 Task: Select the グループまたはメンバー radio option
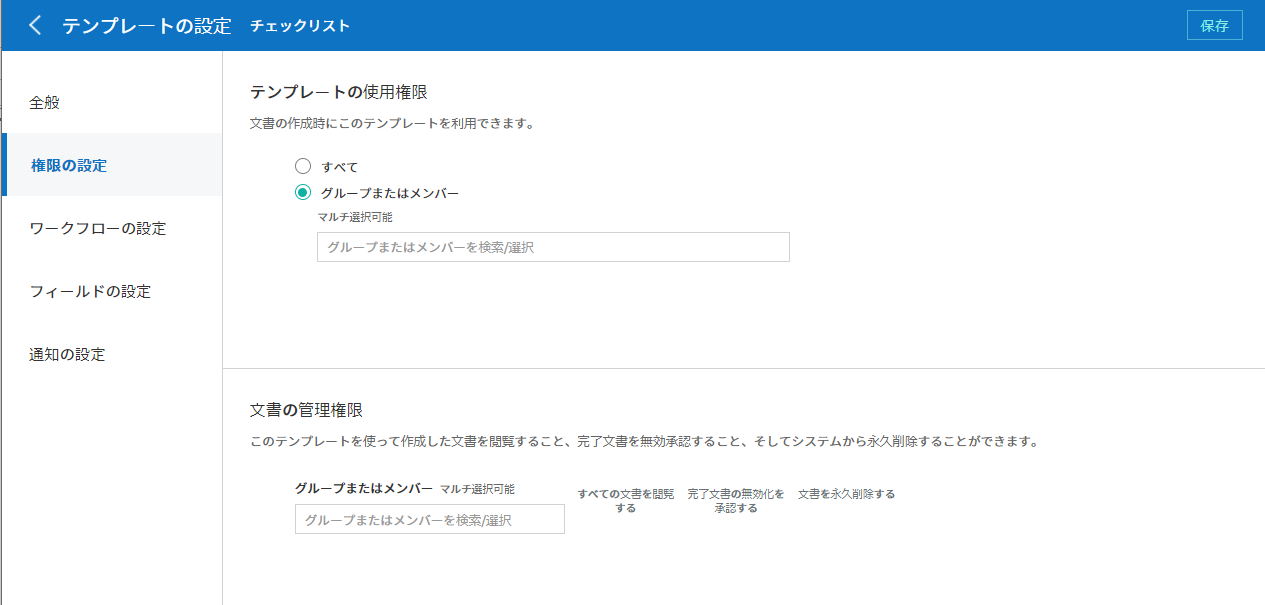coord(303,193)
